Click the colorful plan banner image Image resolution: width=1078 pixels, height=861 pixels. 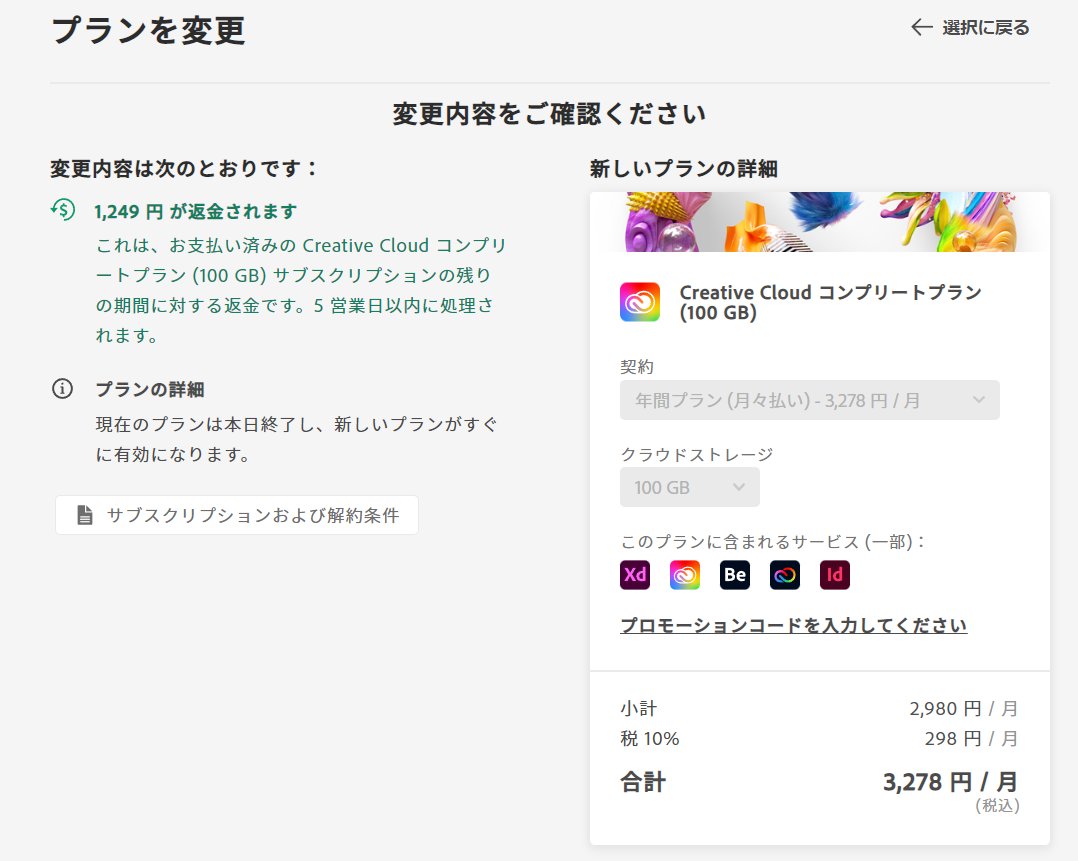[820, 221]
